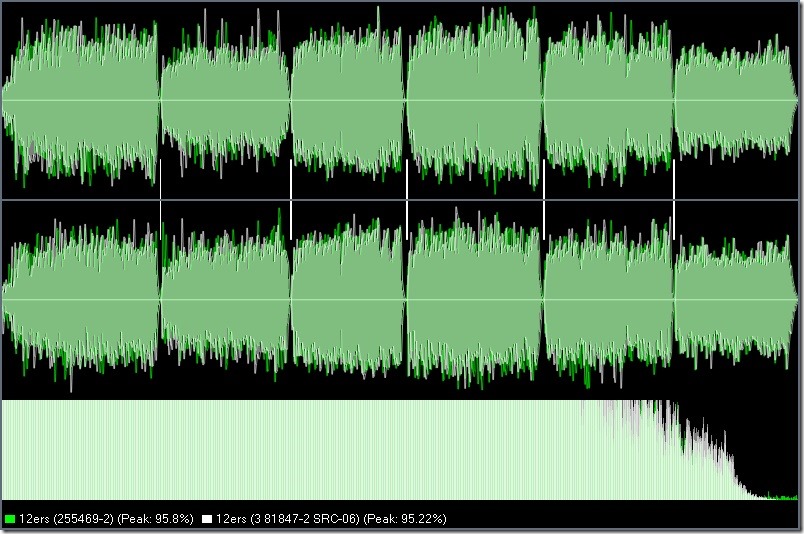The width and height of the screenshot is (804, 534).
Task: Click the white 12ers SRC-06 legend swatch
Action: [x=207, y=519]
